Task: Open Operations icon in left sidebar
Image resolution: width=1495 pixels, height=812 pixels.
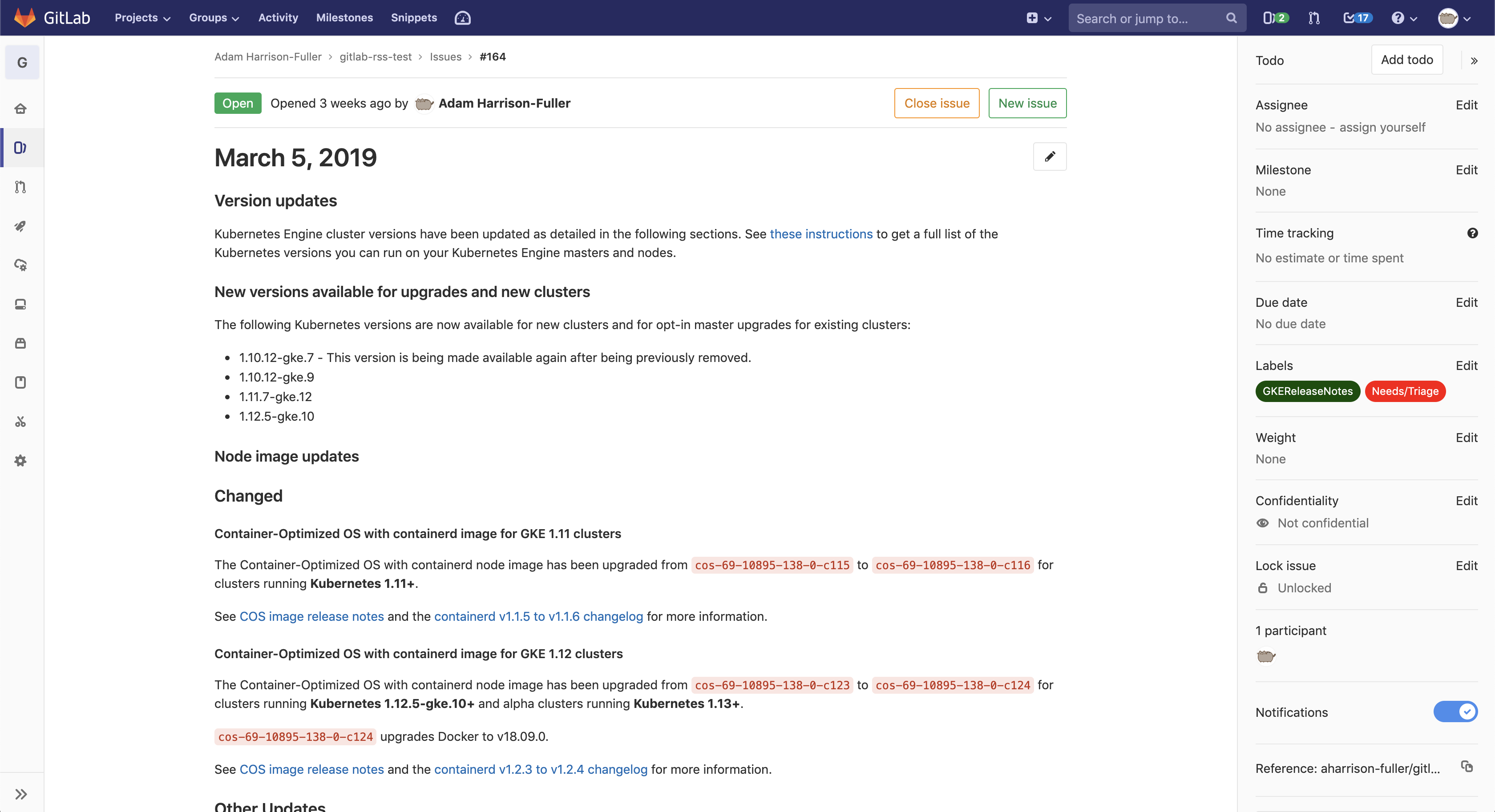Action: click(x=21, y=265)
